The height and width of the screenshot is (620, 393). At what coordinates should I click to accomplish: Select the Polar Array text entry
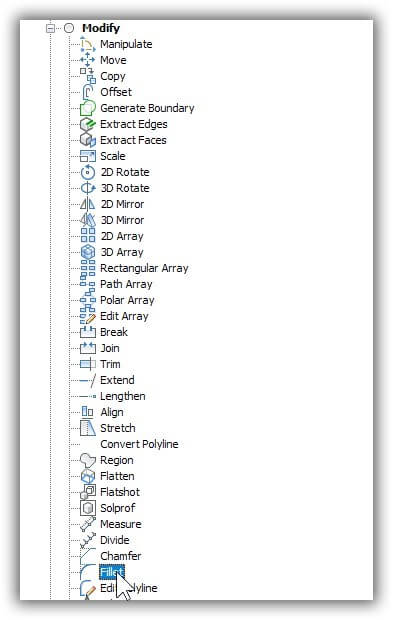point(127,301)
